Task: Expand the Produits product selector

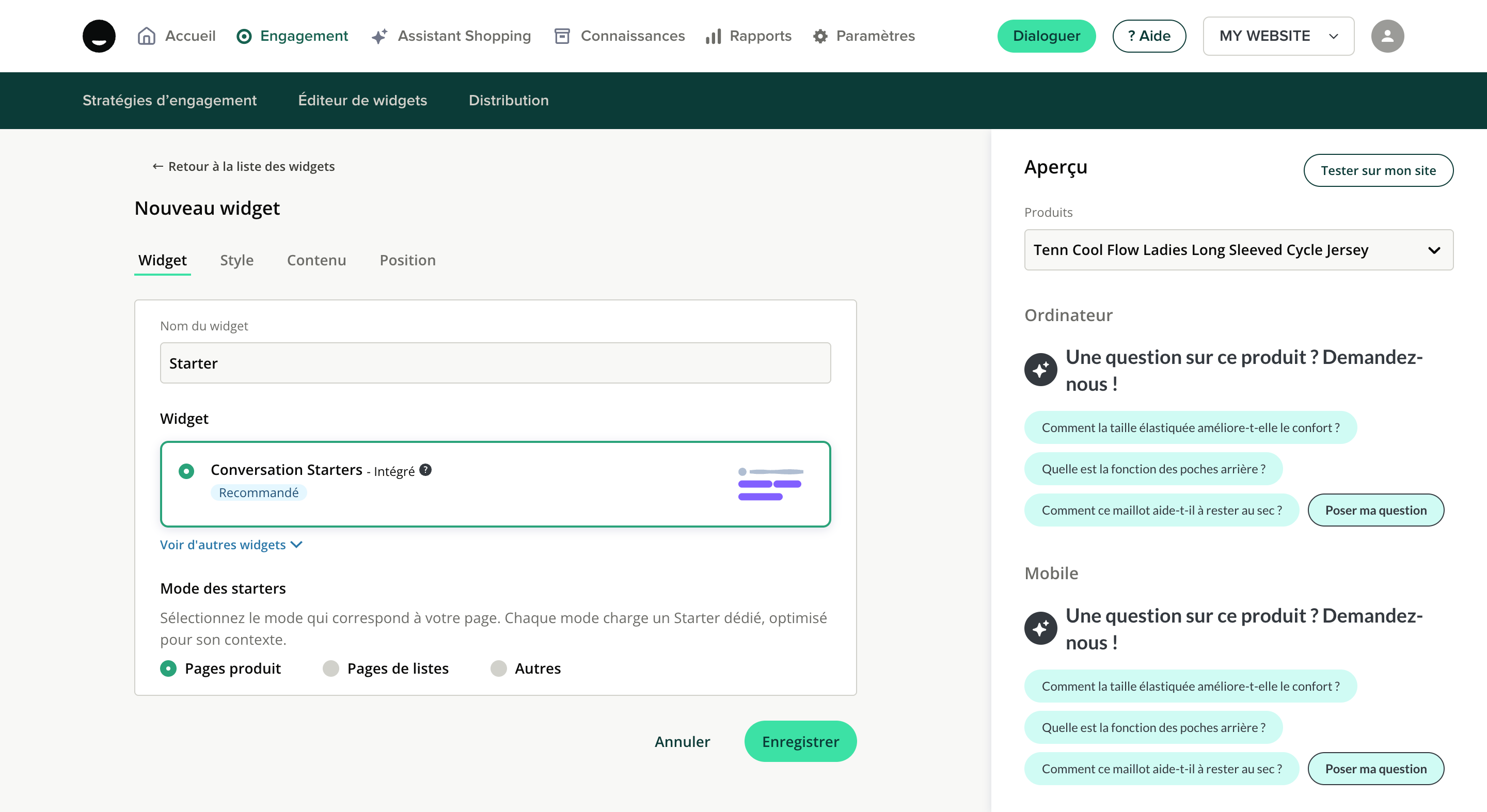Action: tap(1238, 250)
